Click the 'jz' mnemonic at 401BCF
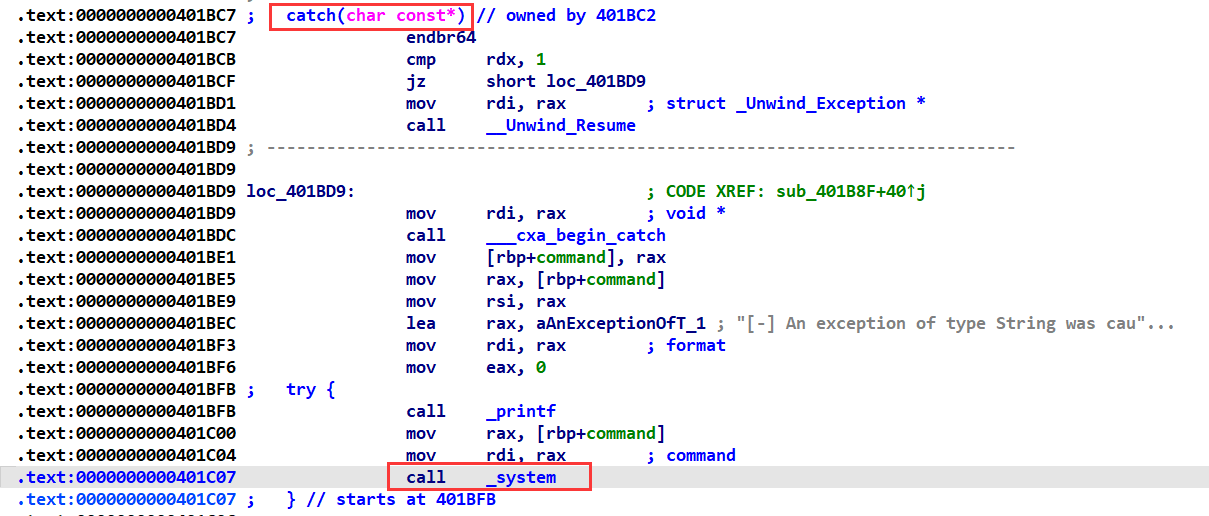1209x516 pixels. click(416, 82)
